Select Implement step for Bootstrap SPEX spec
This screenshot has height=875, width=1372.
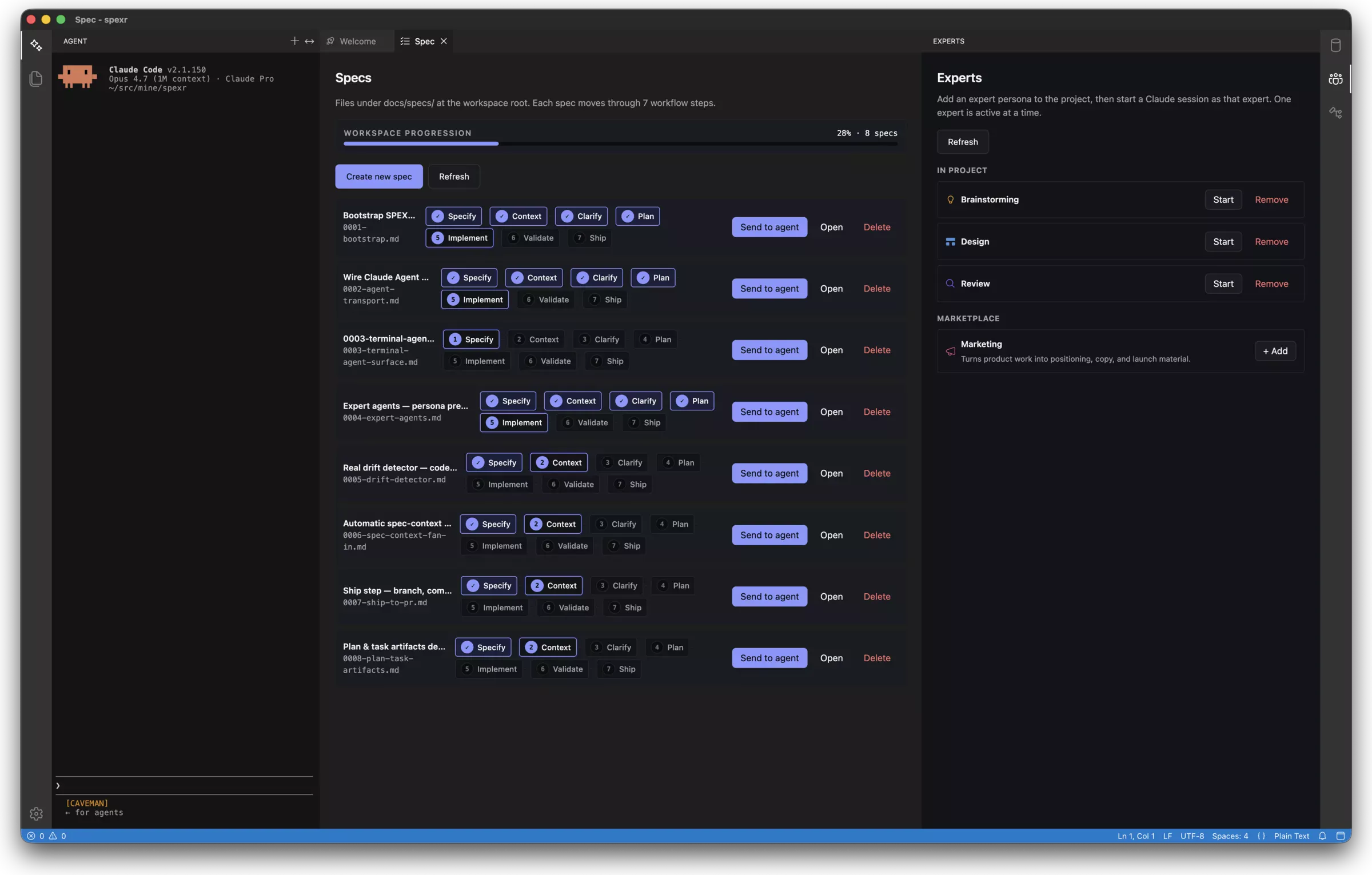pyautogui.click(x=460, y=238)
